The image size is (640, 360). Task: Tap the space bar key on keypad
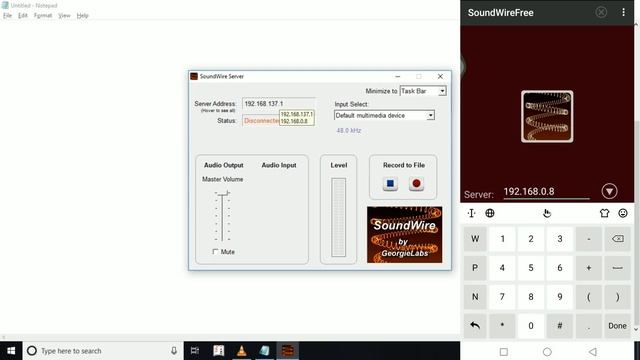pyautogui.click(x=618, y=268)
